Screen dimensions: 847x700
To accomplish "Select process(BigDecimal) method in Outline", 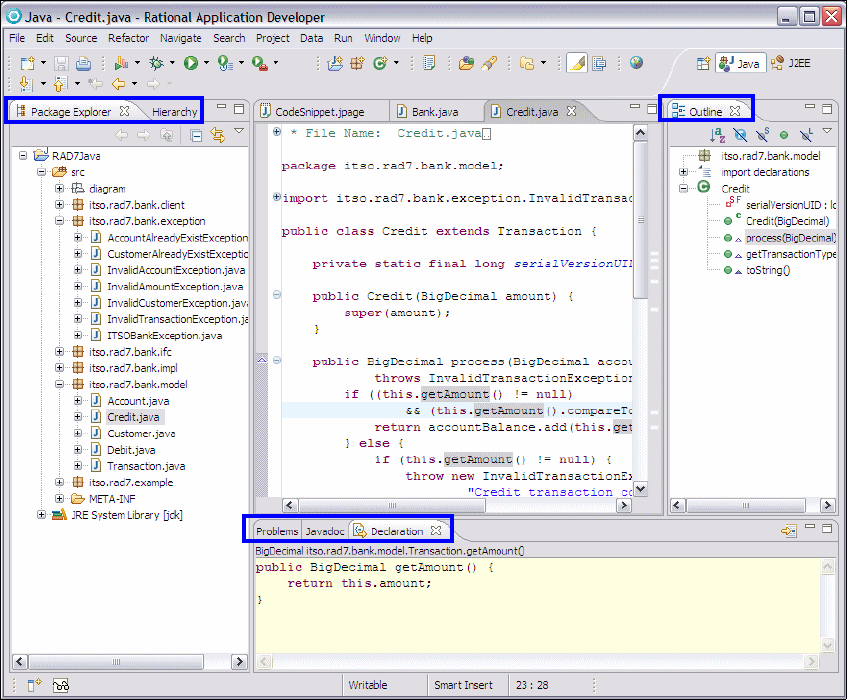I will point(790,238).
